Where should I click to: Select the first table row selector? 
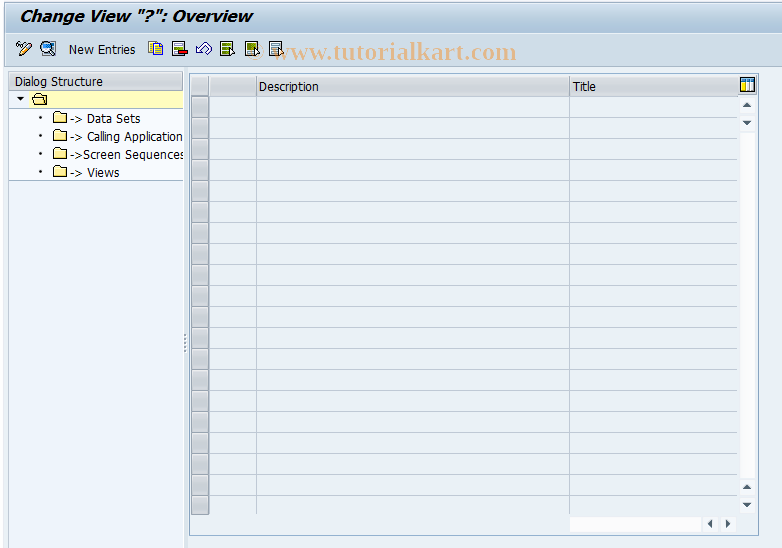(x=200, y=107)
